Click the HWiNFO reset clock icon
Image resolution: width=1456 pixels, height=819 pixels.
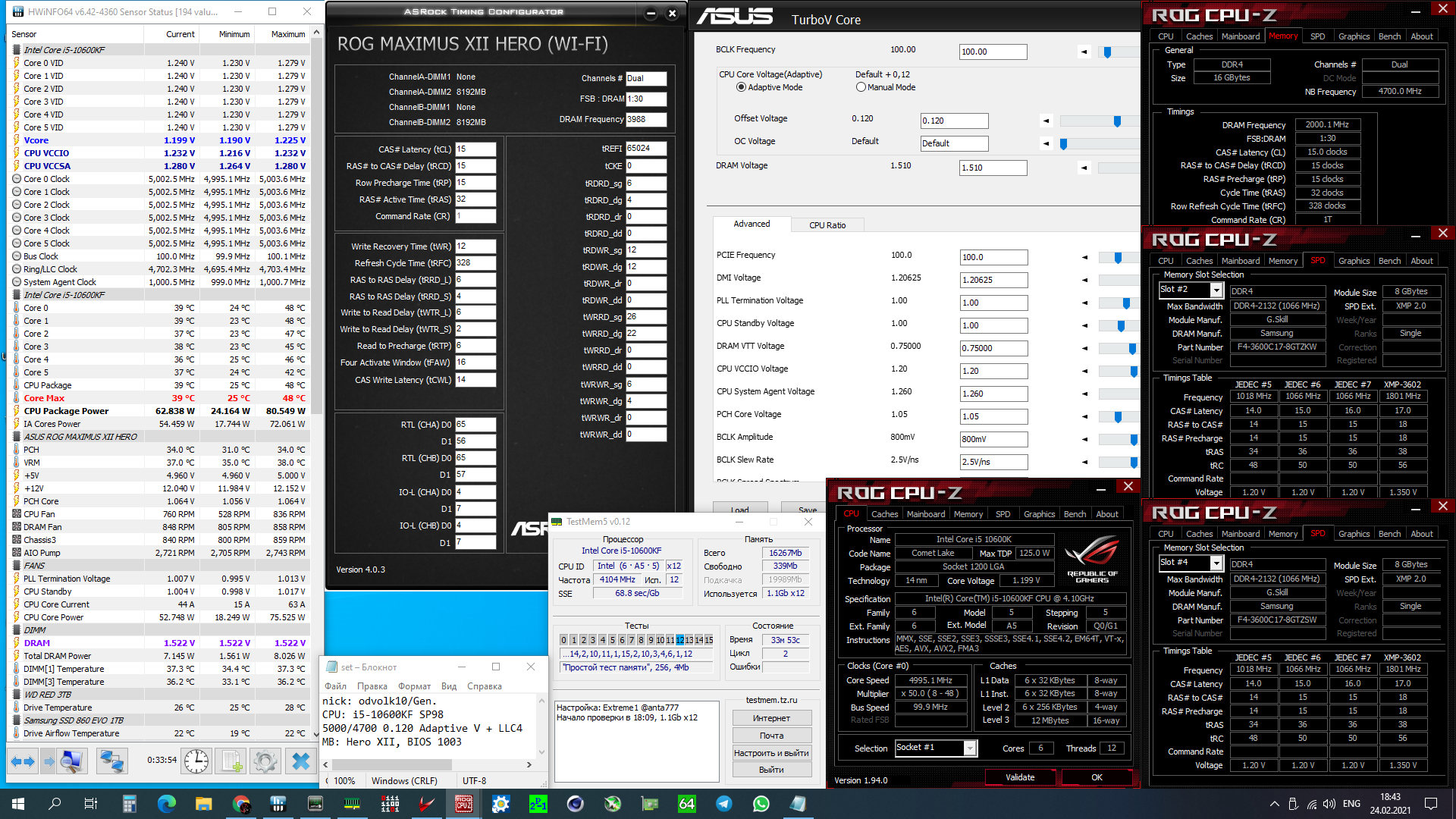point(196,761)
